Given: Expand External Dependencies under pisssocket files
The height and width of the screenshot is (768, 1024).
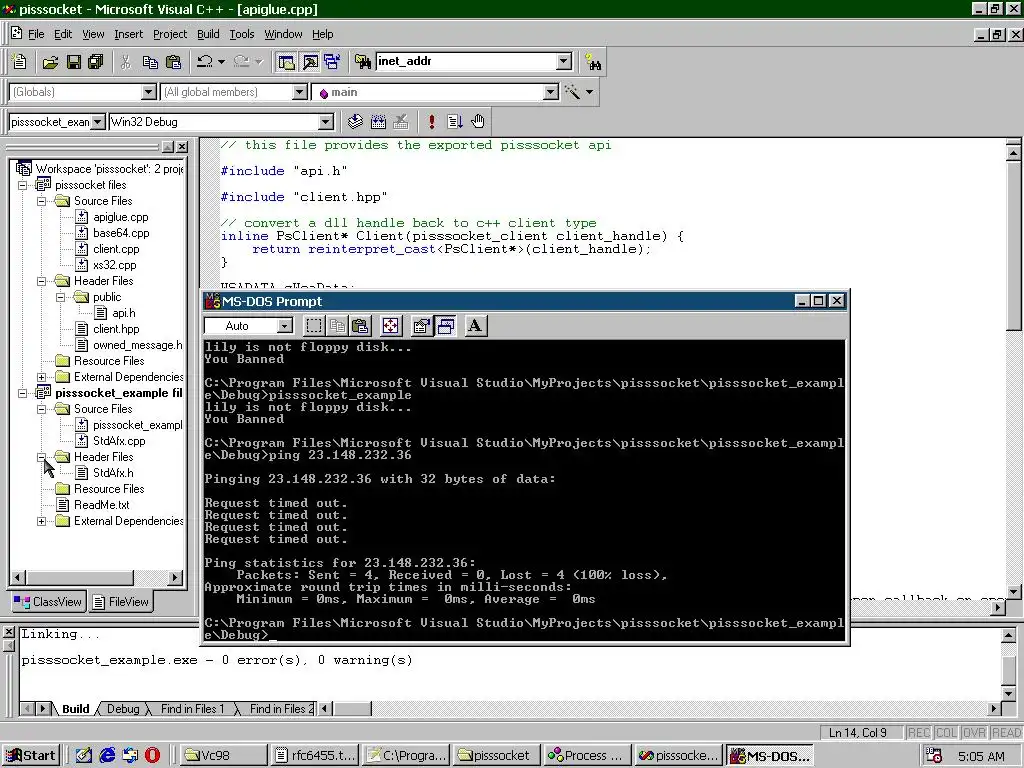Looking at the screenshot, I should pyautogui.click(x=42, y=377).
